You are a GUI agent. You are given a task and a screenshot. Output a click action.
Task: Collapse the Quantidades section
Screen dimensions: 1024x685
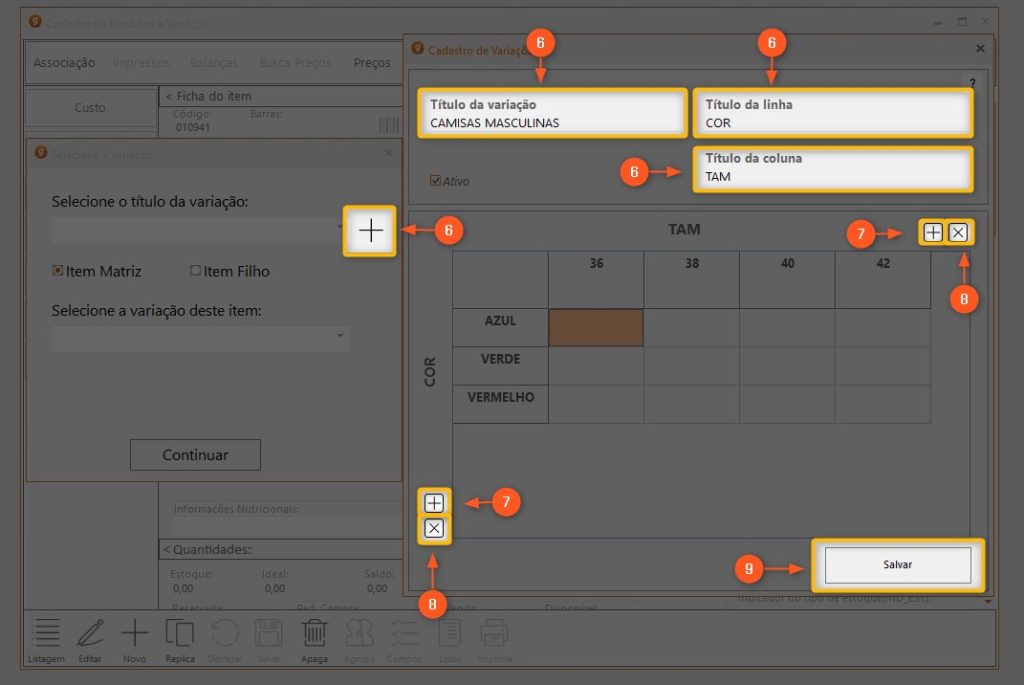(167, 549)
